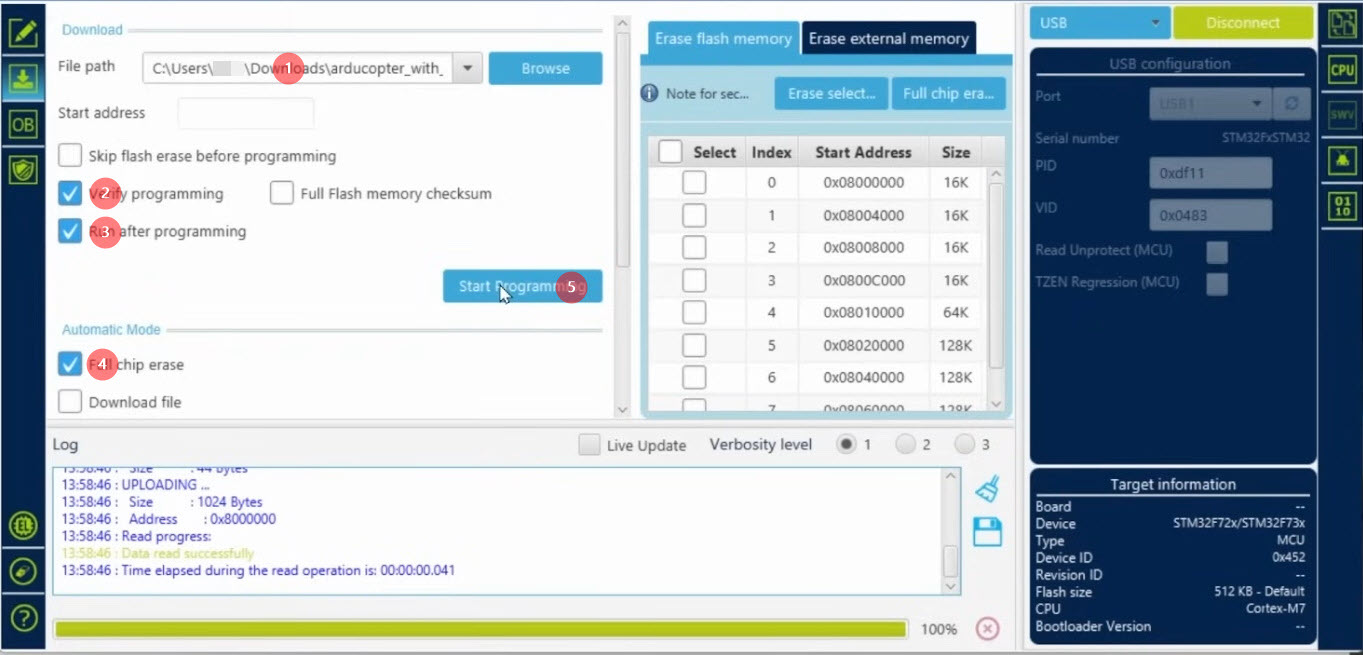Expand the file path dropdown arrow
This screenshot has width=1363, height=655.
point(467,68)
